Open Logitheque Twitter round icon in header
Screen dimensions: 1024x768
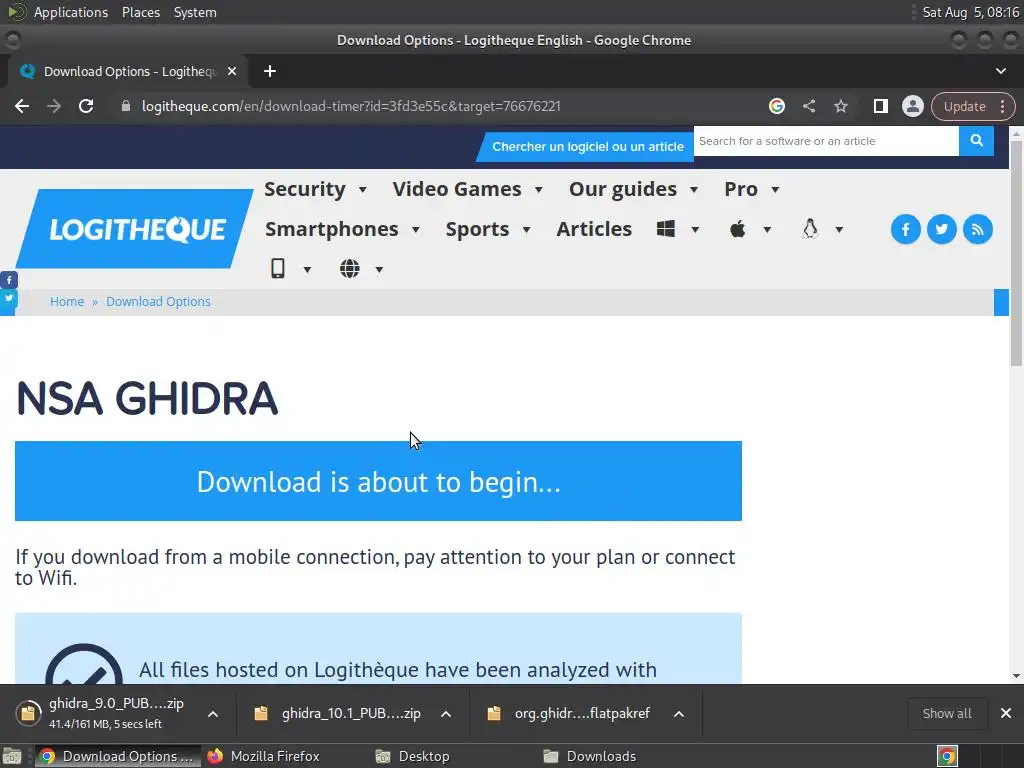tap(942, 229)
